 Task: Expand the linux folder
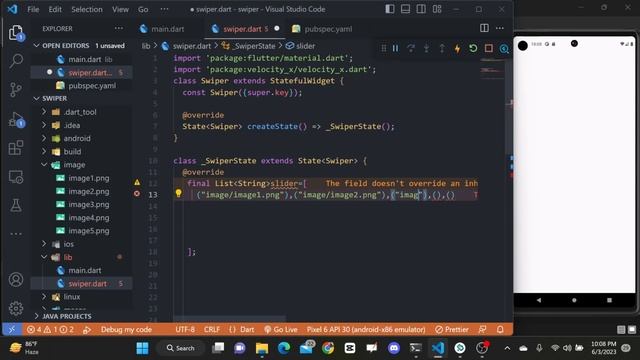[44, 297]
